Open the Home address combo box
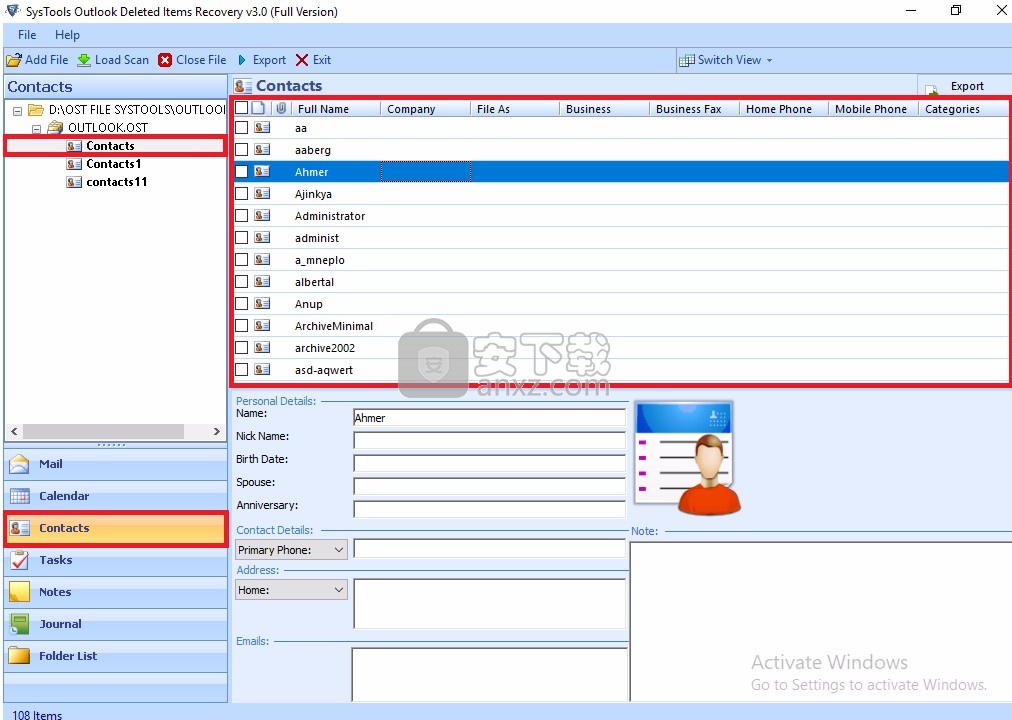 291,590
